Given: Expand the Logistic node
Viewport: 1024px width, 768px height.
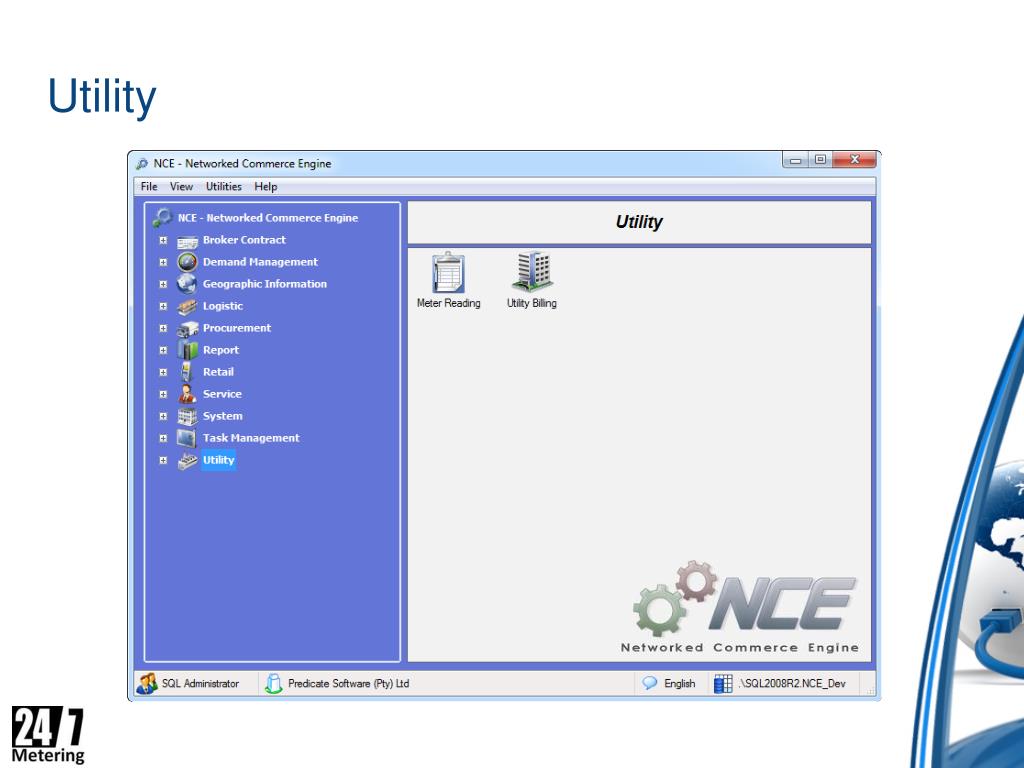Looking at the screenshot, I should pyautogui.click(x=163, y=306).
